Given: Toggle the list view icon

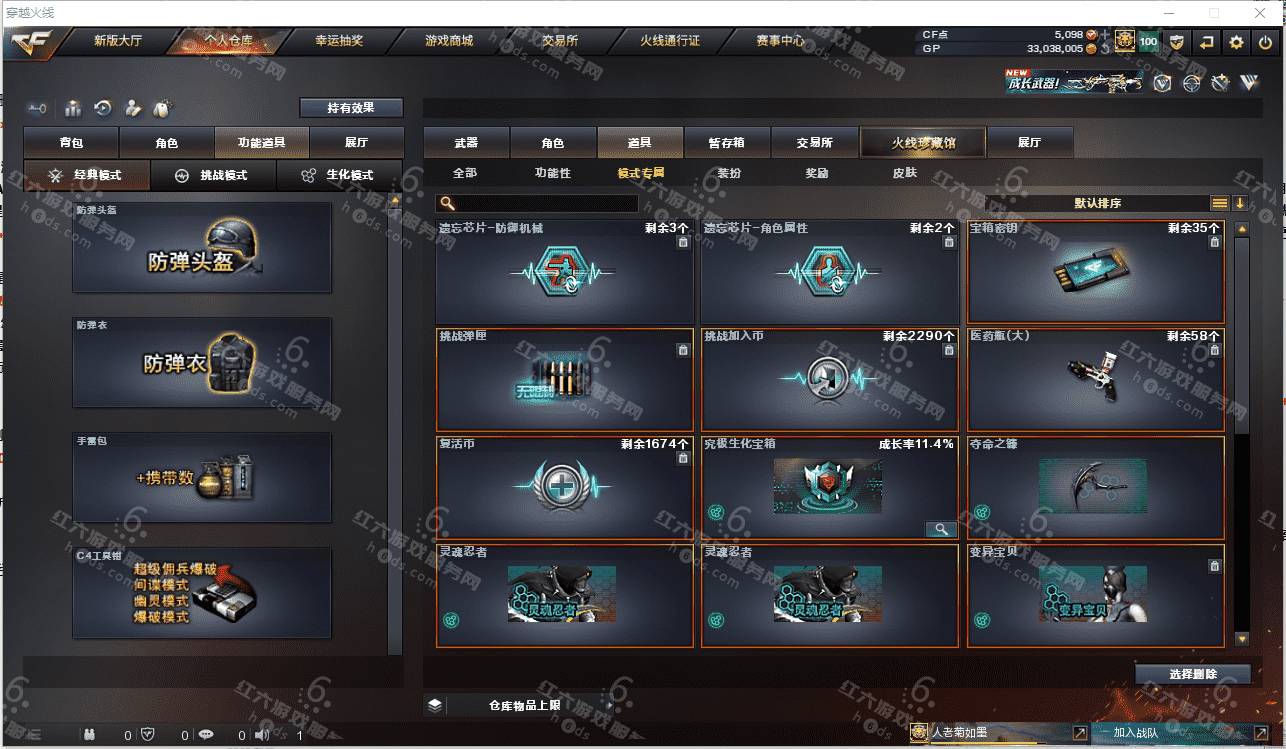Looking at the screenshot, I should click(x=1220, y=203).
